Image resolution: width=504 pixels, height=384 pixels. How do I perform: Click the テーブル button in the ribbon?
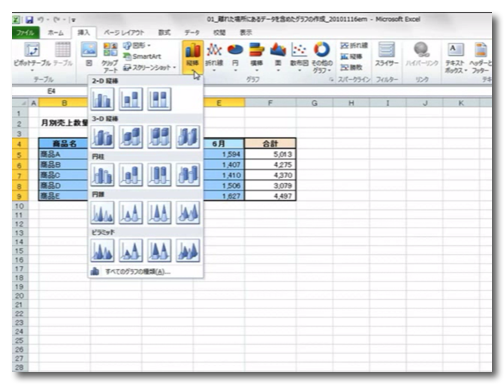tap(63, 54)
